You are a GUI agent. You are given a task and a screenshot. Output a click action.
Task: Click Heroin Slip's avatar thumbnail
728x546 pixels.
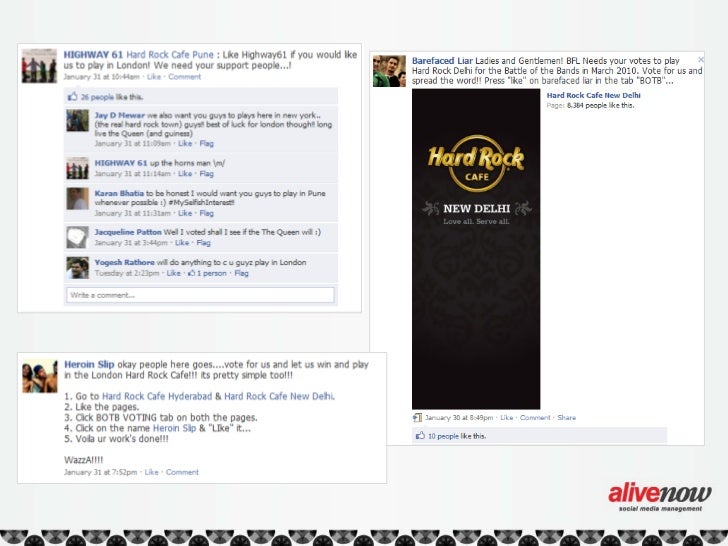pos(40,376)
